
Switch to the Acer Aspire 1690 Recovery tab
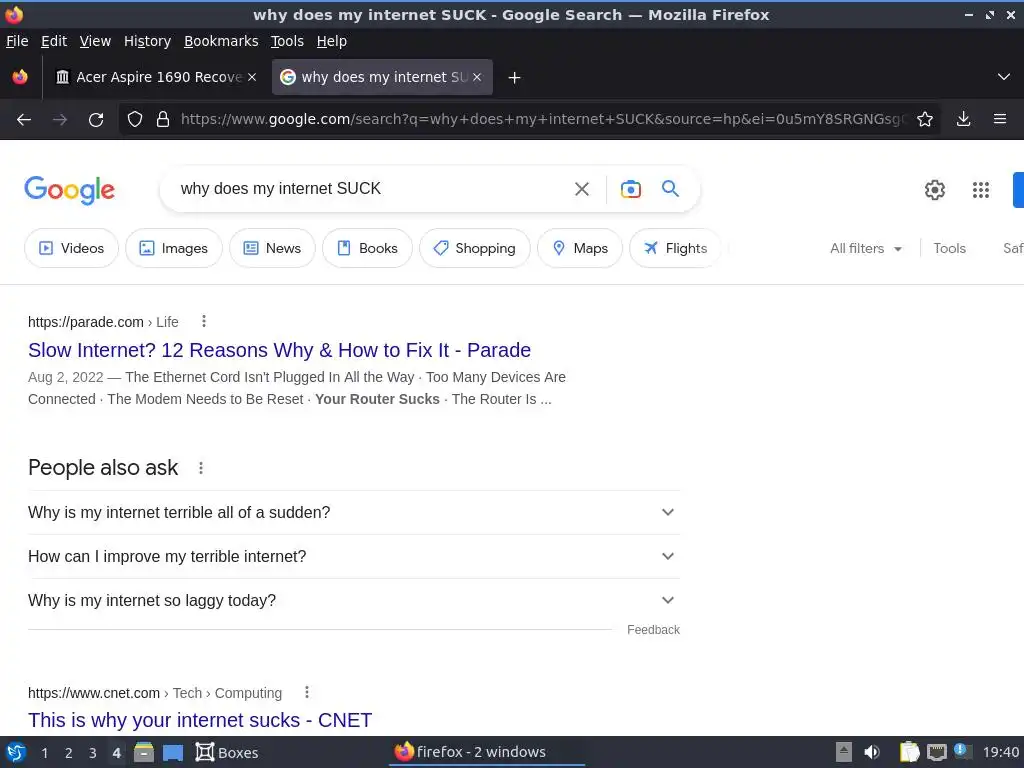point(157,77)
